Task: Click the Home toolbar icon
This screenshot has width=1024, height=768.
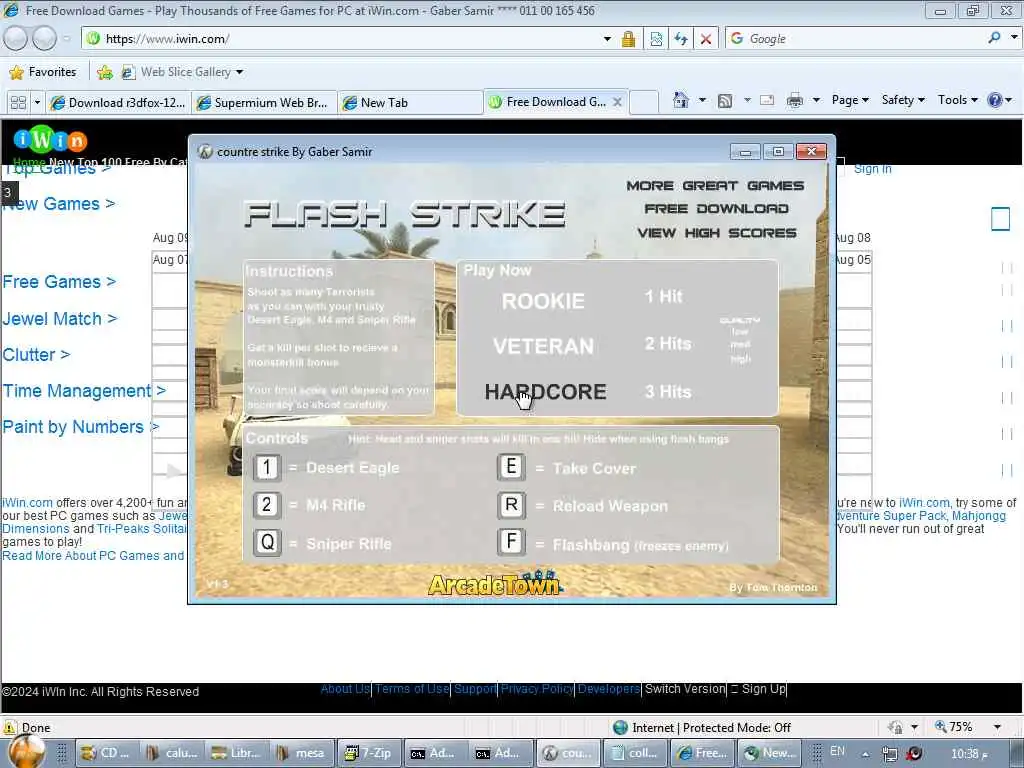Action: pyautogui.click(x=680, y=101)
